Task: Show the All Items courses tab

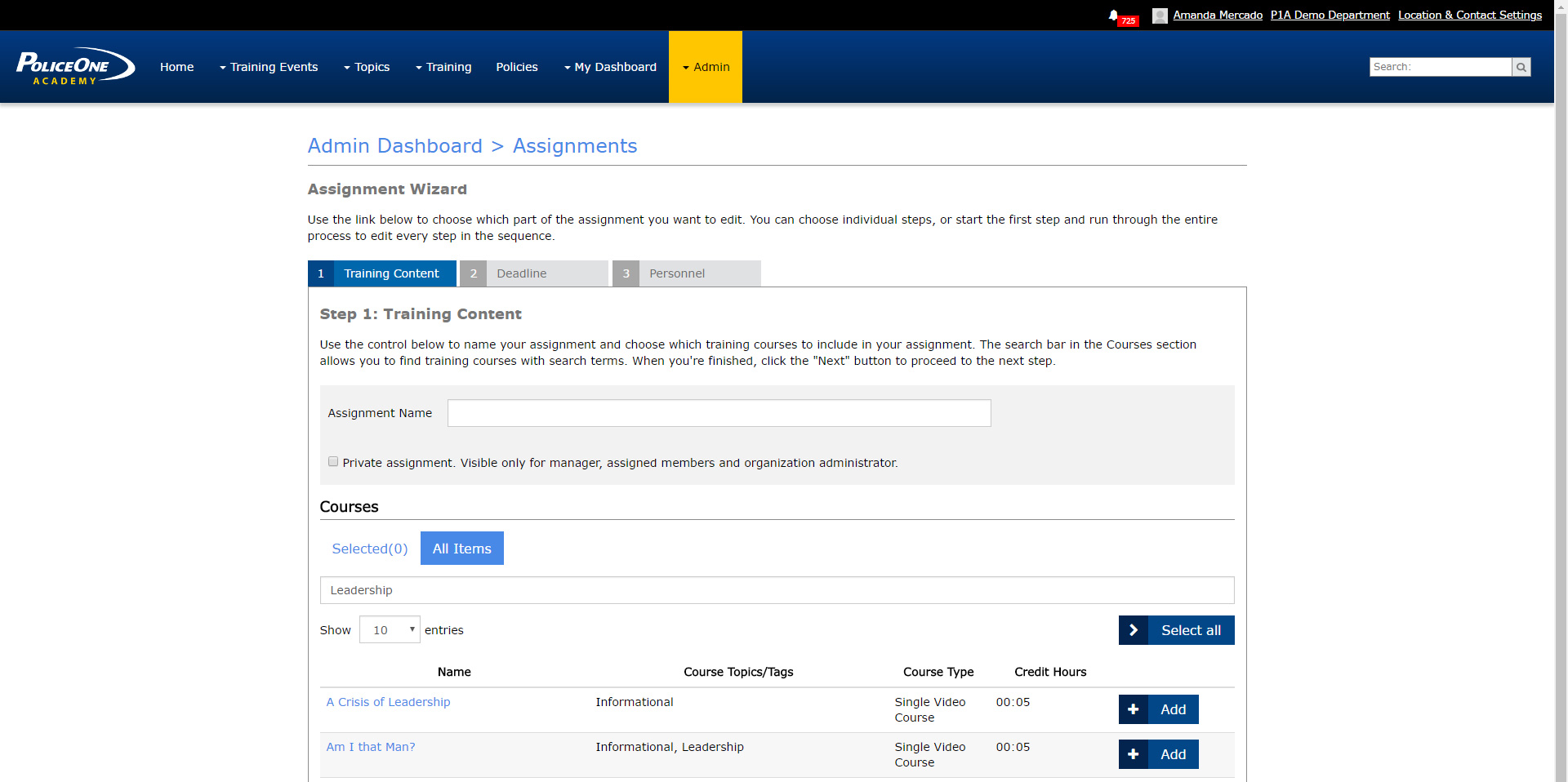Action: (462, 549)
